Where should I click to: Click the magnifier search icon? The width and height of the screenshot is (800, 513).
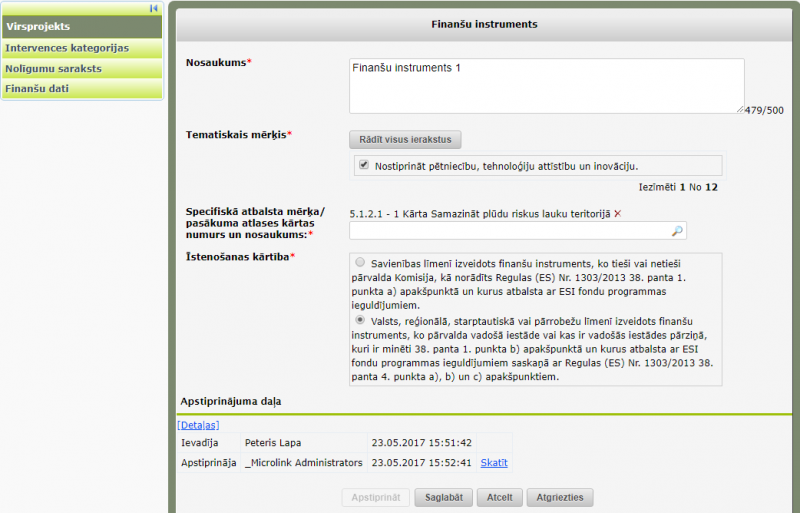[677, 231]
